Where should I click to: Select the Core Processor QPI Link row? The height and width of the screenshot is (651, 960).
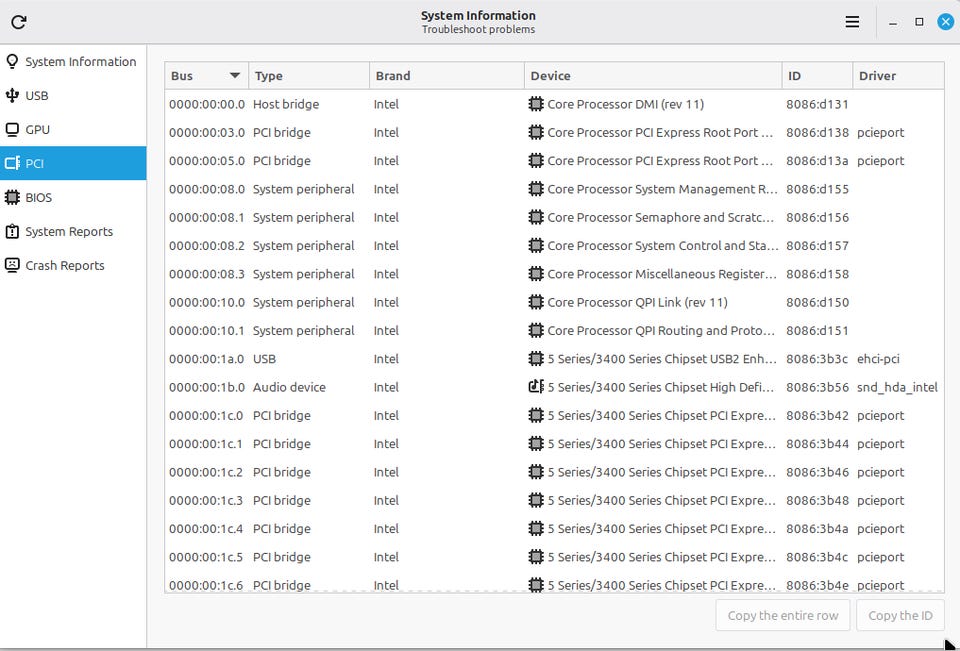click(637, 302)
